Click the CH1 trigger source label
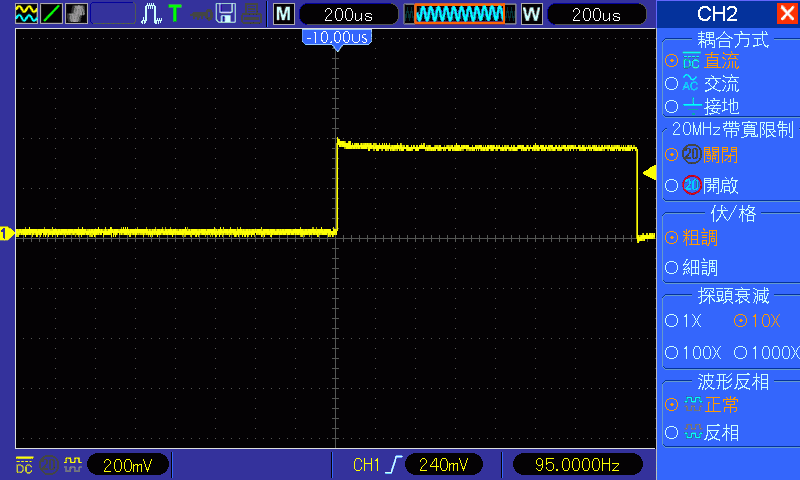 pyautogui.click(x=366, y=465)
